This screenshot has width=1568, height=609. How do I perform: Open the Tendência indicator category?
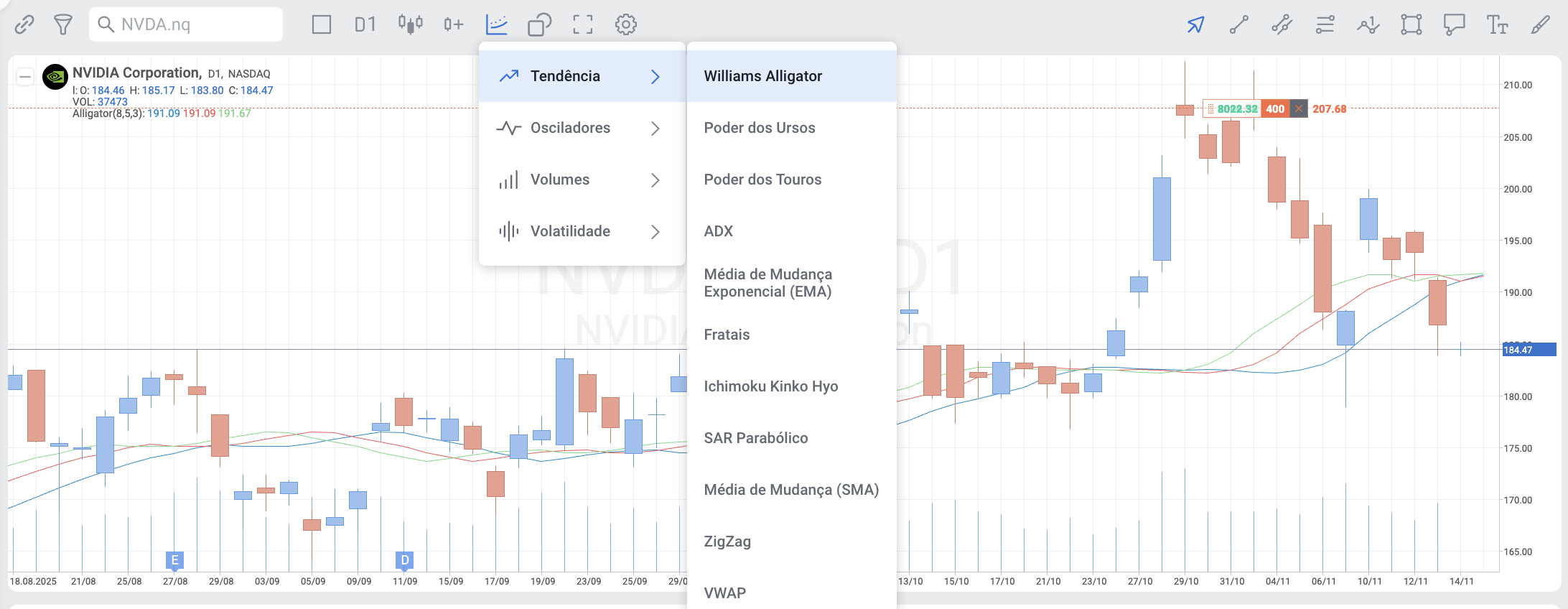click(582, 76)
